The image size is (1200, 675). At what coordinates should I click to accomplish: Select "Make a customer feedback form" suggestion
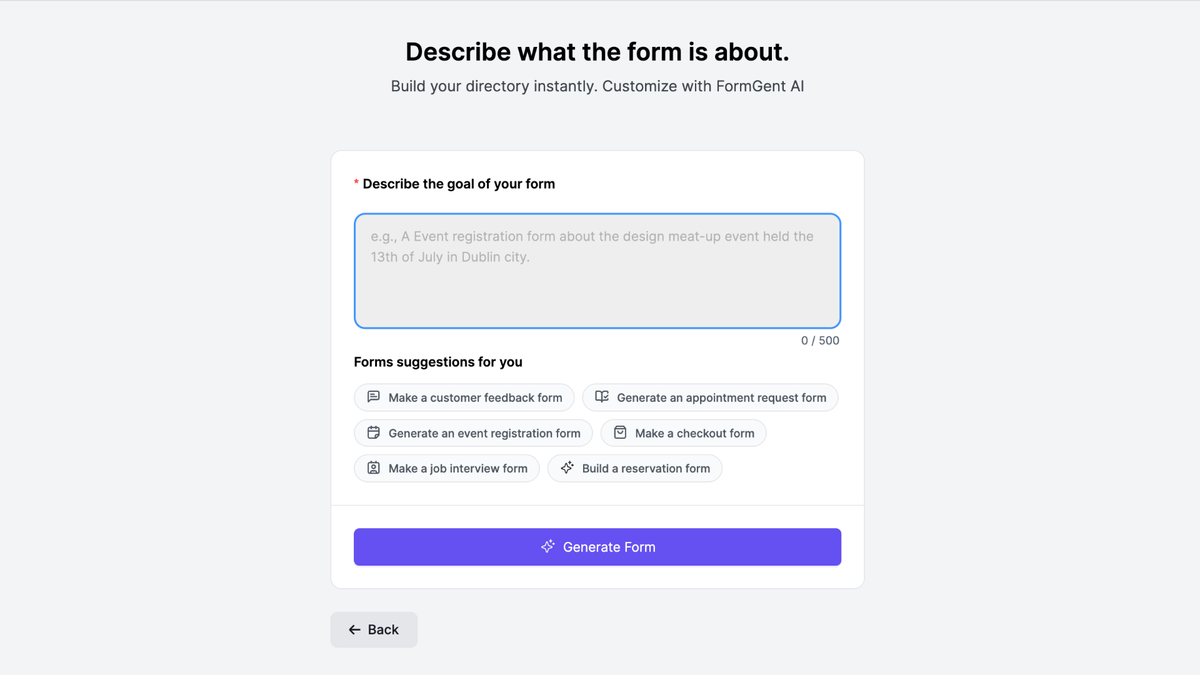click(x=463, y=397)
